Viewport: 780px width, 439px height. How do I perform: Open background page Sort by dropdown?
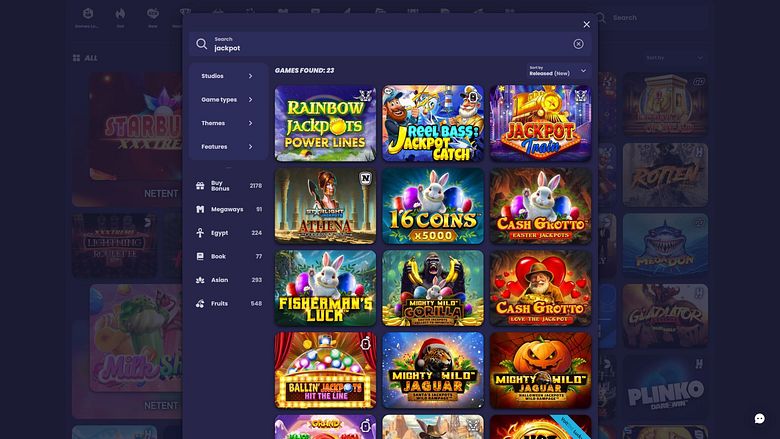point(675,58)
